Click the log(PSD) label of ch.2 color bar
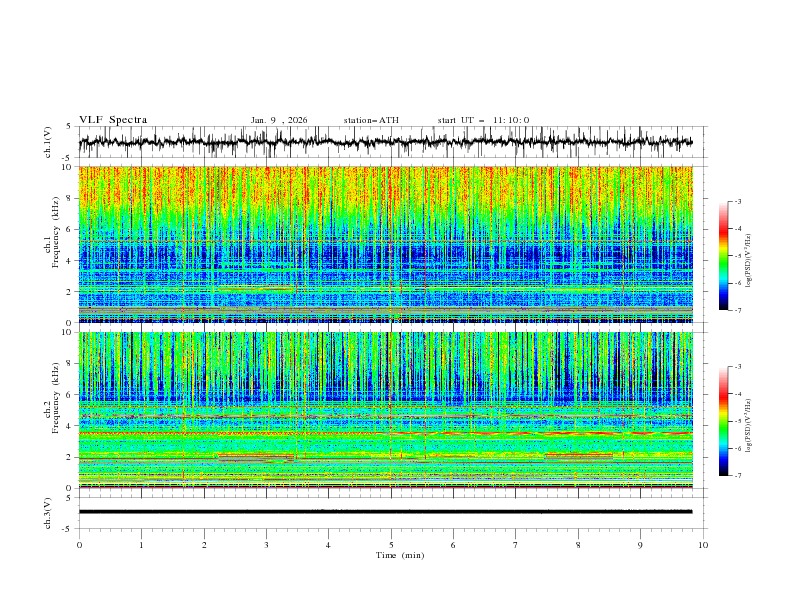This screenshot has width=792, height=612. [x=748, y=426]
